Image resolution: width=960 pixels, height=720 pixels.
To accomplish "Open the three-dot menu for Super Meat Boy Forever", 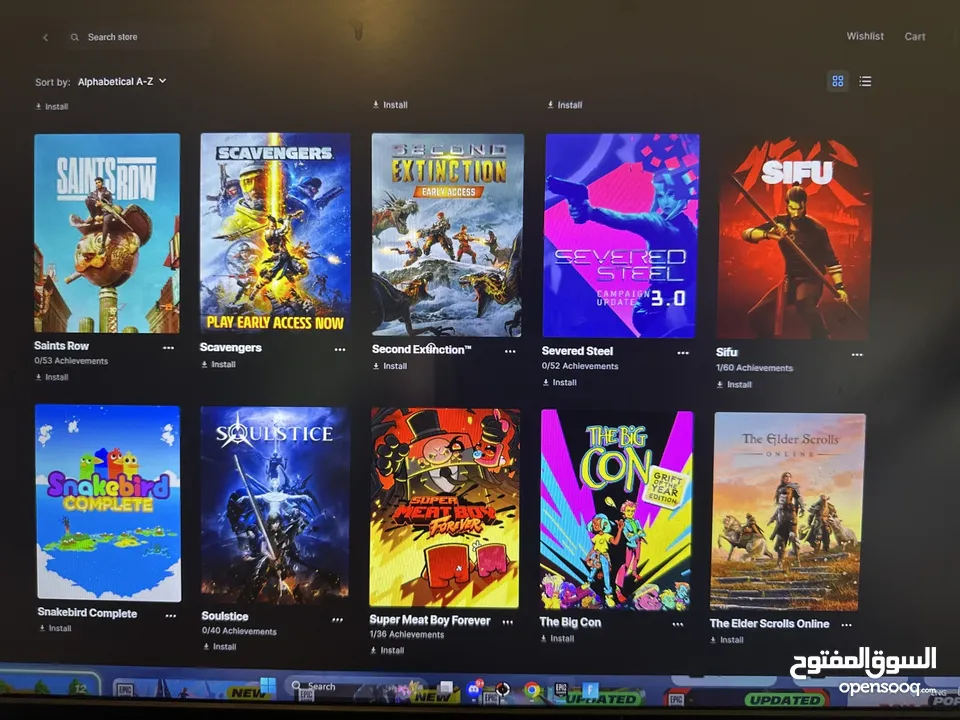I will coord(508,622).
